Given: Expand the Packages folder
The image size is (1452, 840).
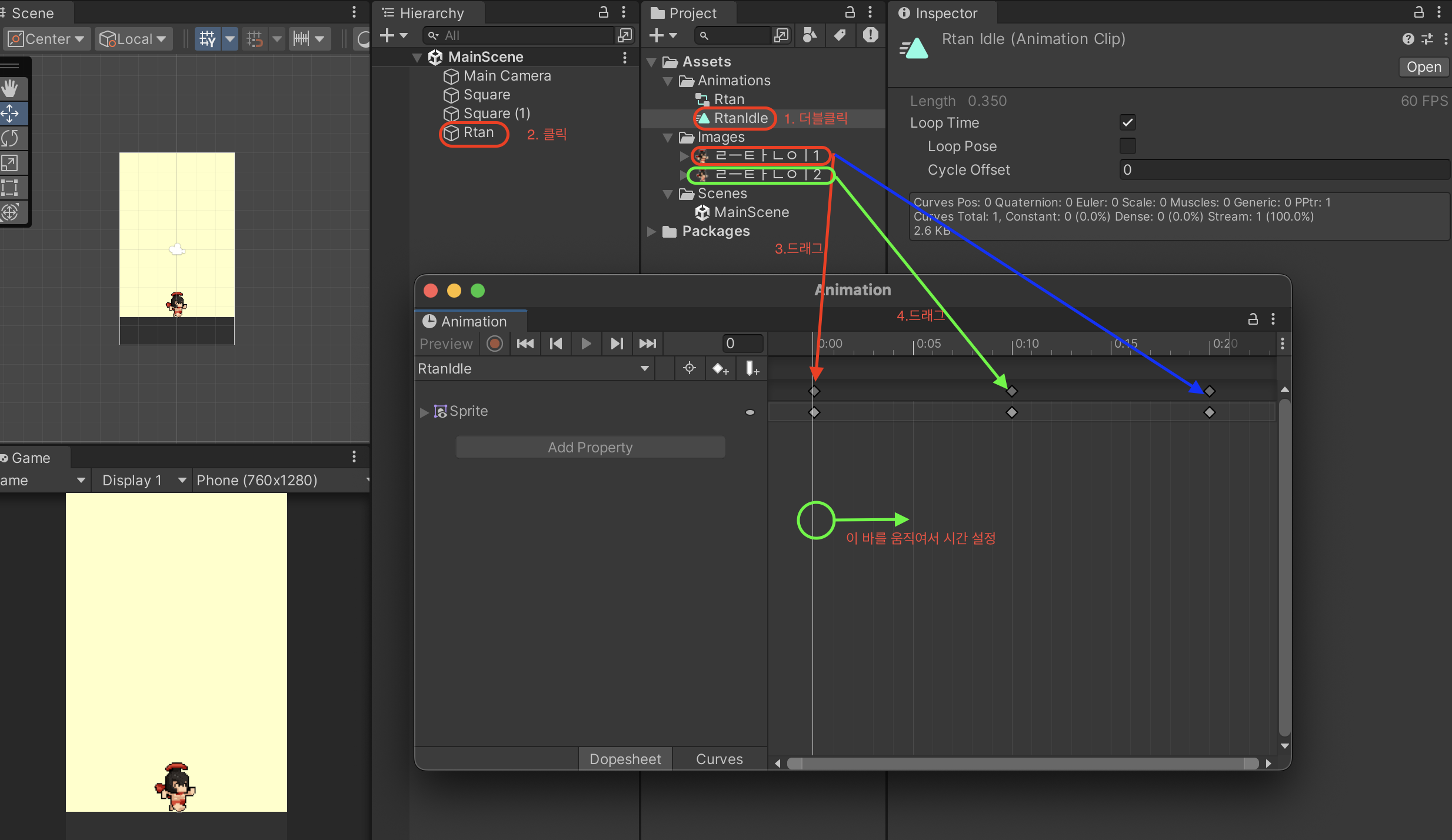Looking at the screenshot, I should [651, 232].
